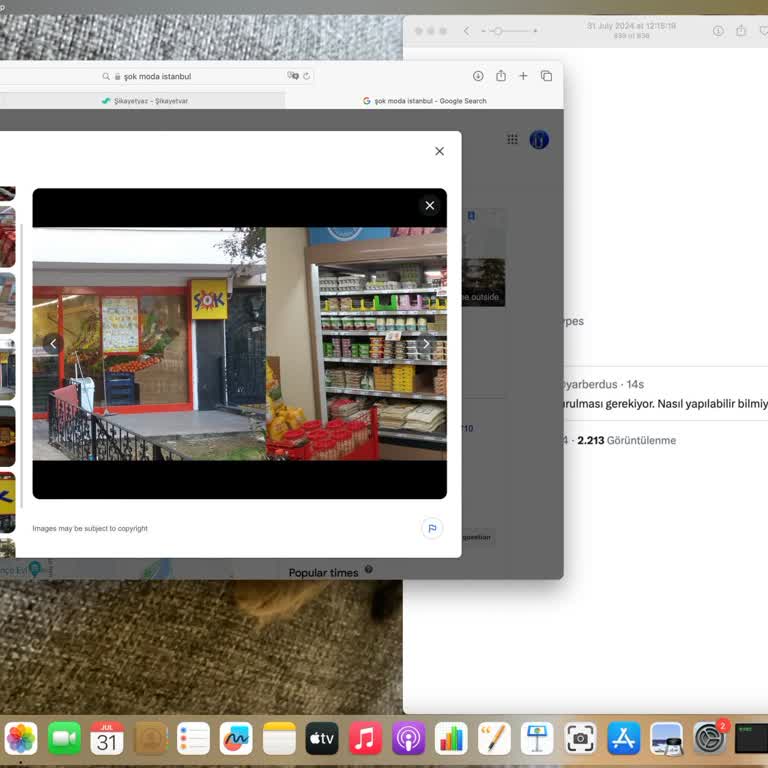Click the '31 July 2024 at 12:15:19' title
Viewport: 768px width, 768px height.
pos(632,26)
